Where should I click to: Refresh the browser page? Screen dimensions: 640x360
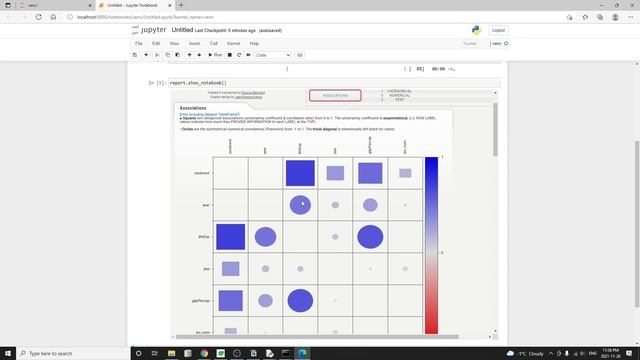38,17
